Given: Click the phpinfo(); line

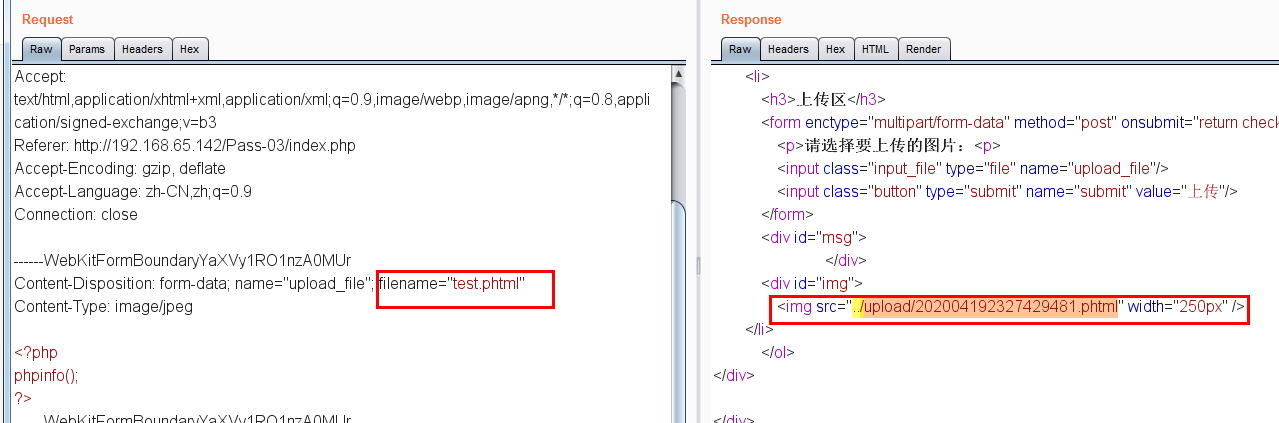Looking at the screenshot, I should (46, 376).
